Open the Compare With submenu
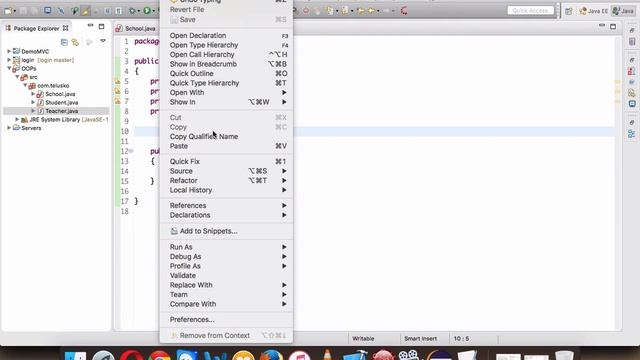This screenshot has width=640, height=360. (x=226, y=304)
